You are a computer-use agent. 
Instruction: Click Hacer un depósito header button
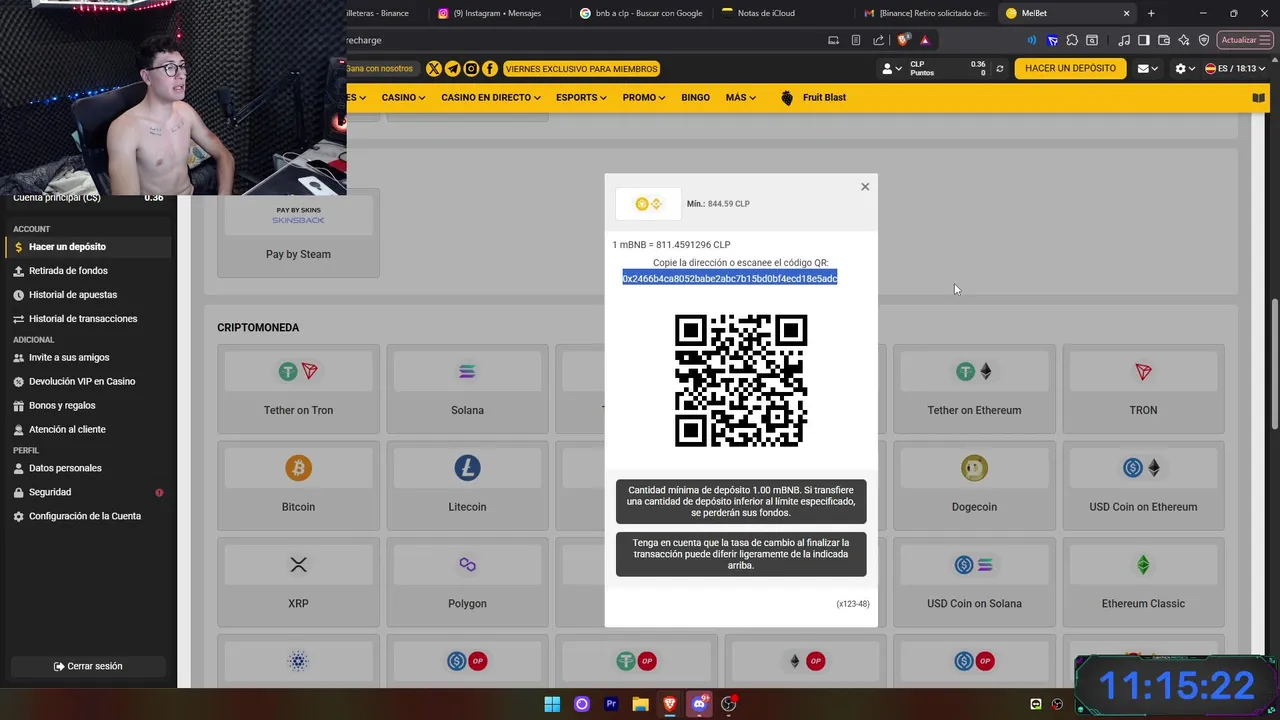pyautogui.click(x=1070, y=68)
